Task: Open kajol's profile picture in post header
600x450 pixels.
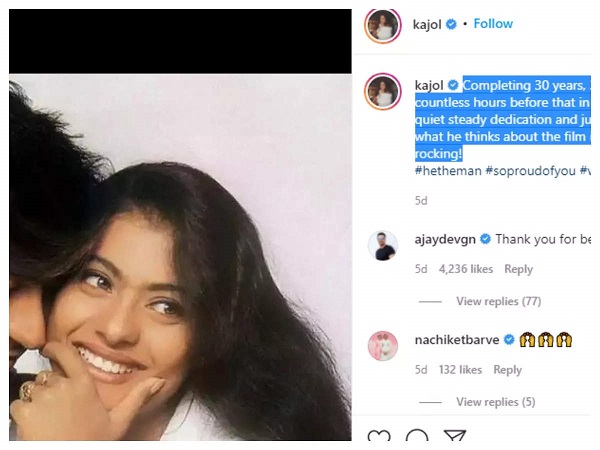Action: coord(383,25)
